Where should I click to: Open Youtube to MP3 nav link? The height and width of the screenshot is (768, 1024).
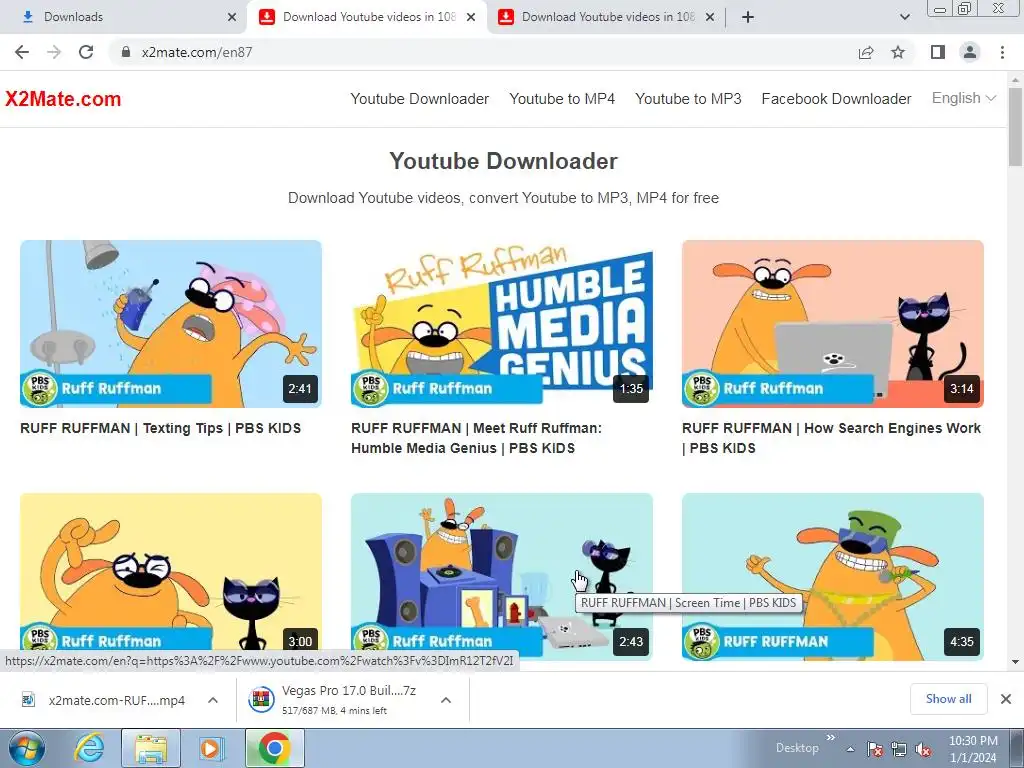click(688, 99)
